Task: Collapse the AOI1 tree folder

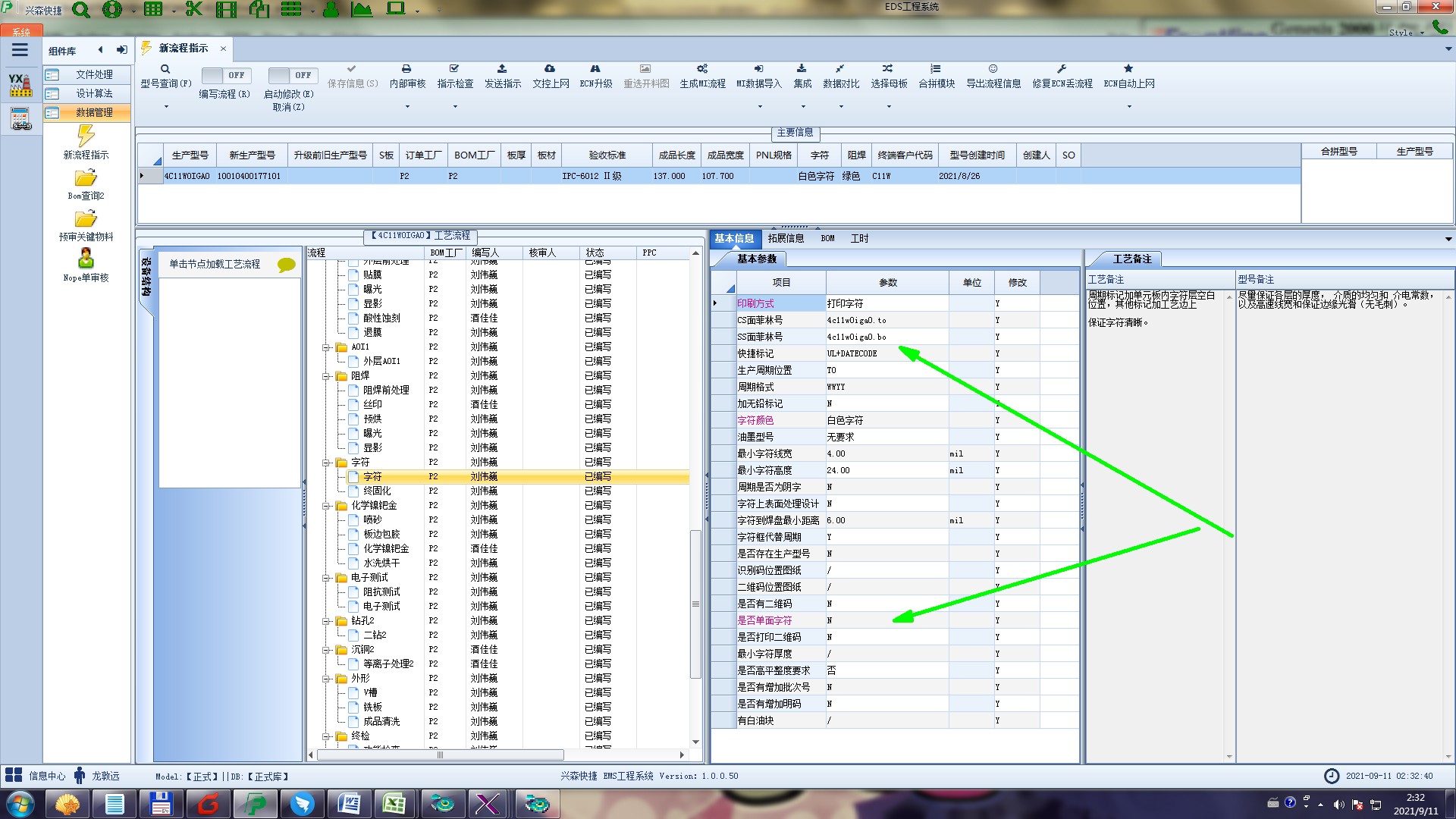Action: 326,347
